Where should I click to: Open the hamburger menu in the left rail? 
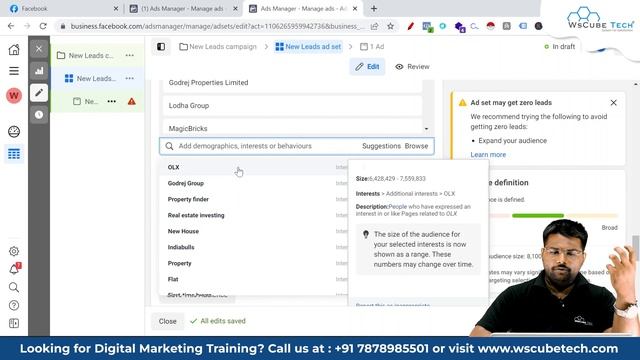tap(14, 71)
